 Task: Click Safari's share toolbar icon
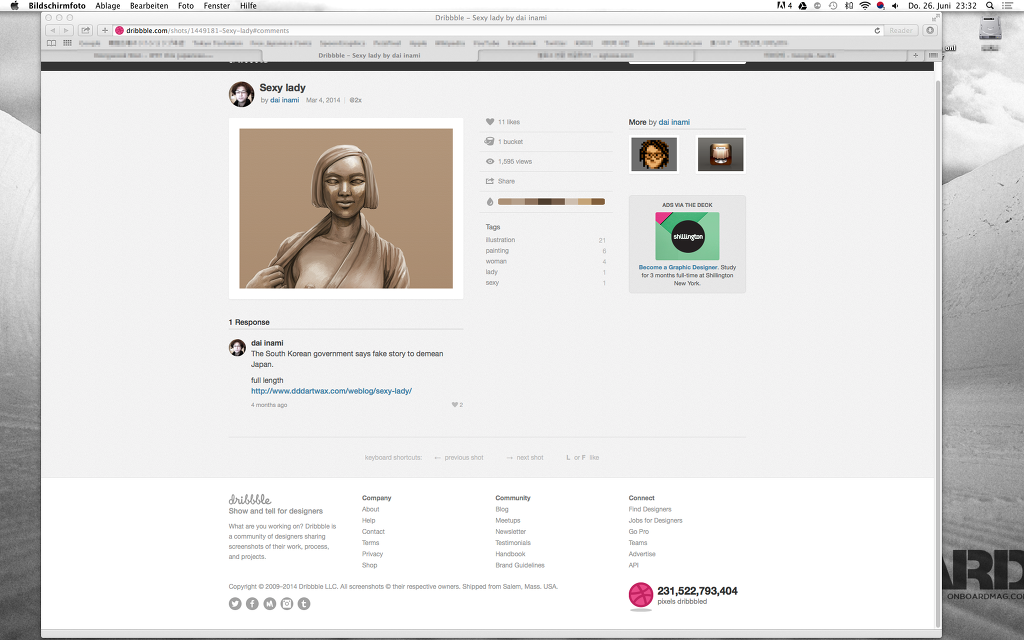tap(86, 30)
